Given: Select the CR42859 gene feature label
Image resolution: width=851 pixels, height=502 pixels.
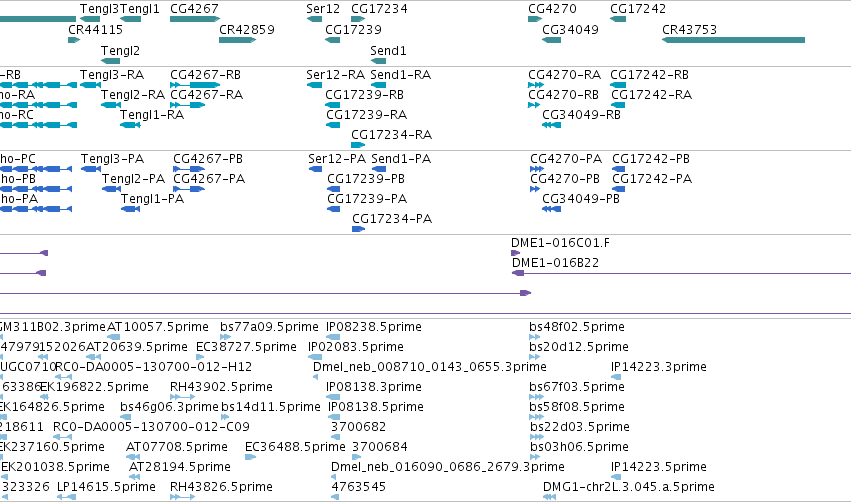Looking at the screenshot, I should point(246,29).
